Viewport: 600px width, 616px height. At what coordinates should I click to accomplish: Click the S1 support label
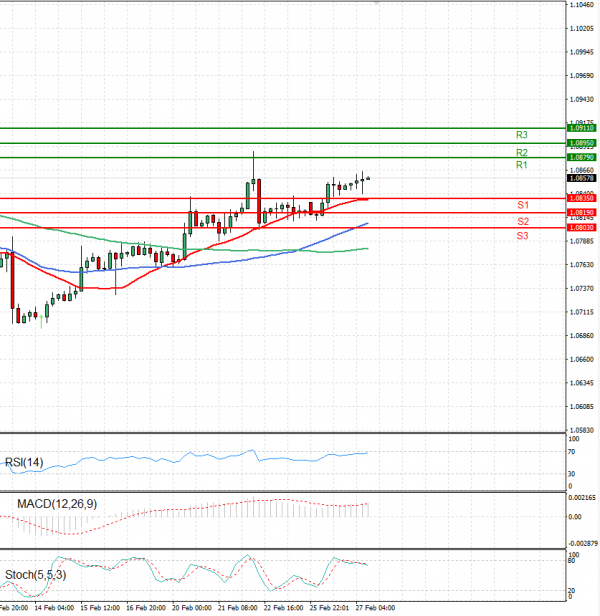point(523,205)
